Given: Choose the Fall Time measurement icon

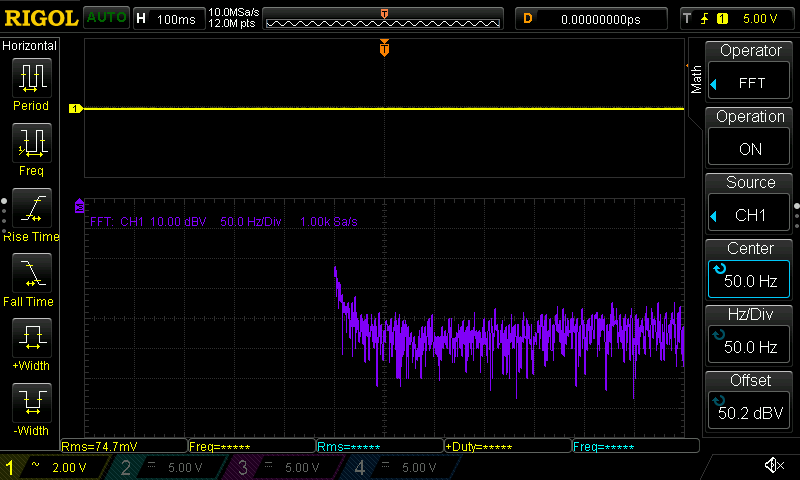Looking at the screenshot, I should tap(30, 274).
